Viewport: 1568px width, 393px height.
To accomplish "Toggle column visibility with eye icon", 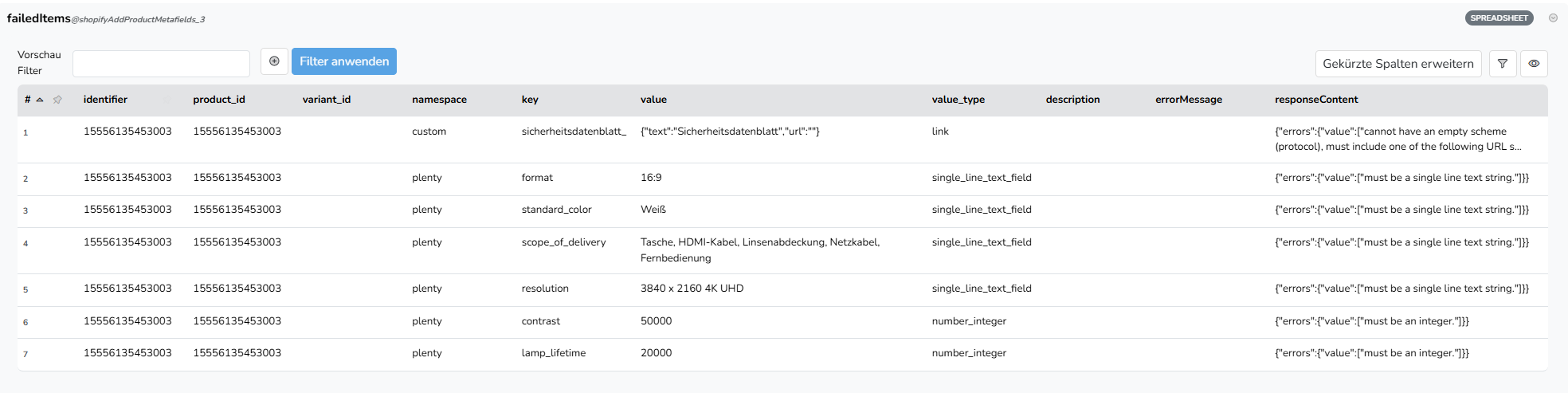I will click(1534, 64).
